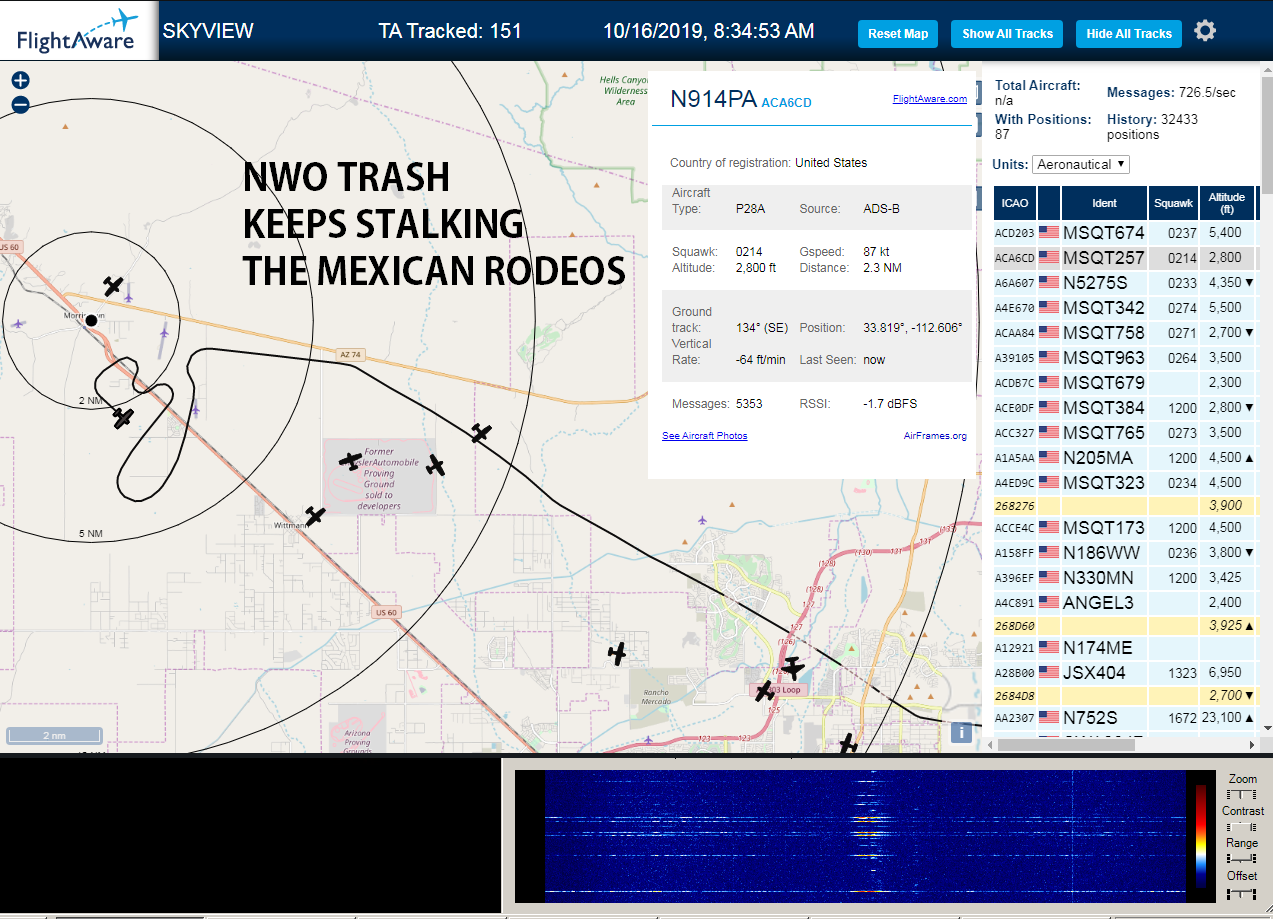This screenshot has height=919, width=1273.
Task: Click the Reset Map button
Action: (x=898, y=33)
